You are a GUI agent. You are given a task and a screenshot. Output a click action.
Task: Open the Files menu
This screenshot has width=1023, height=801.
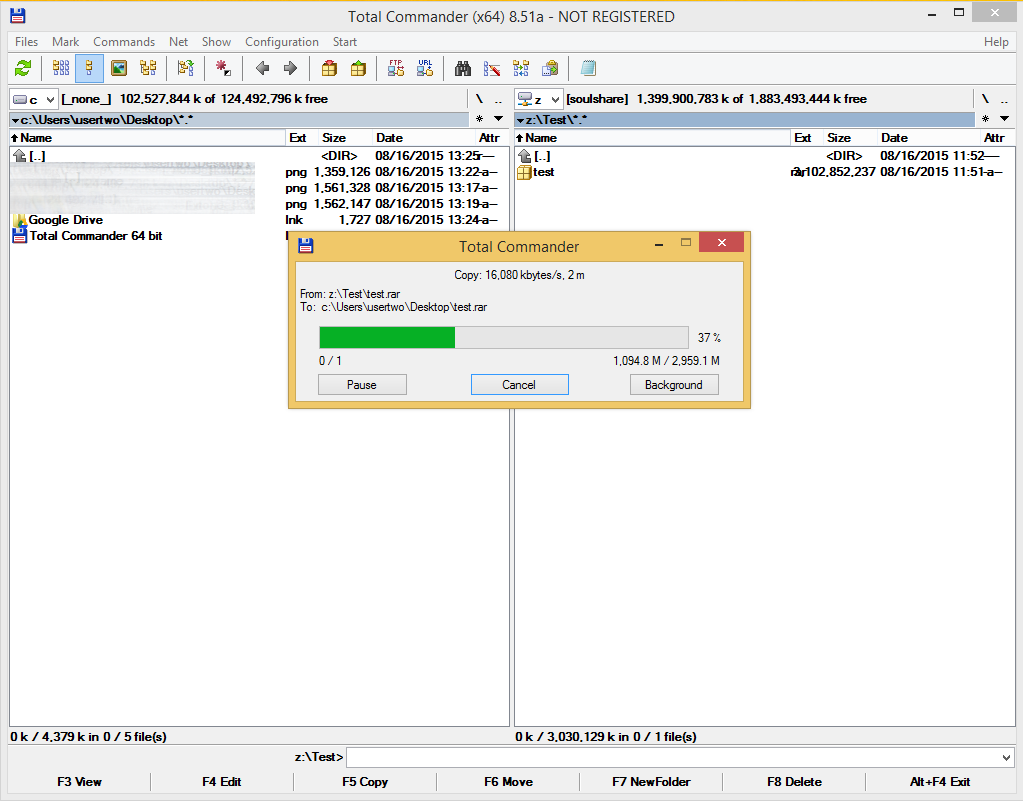27,42
